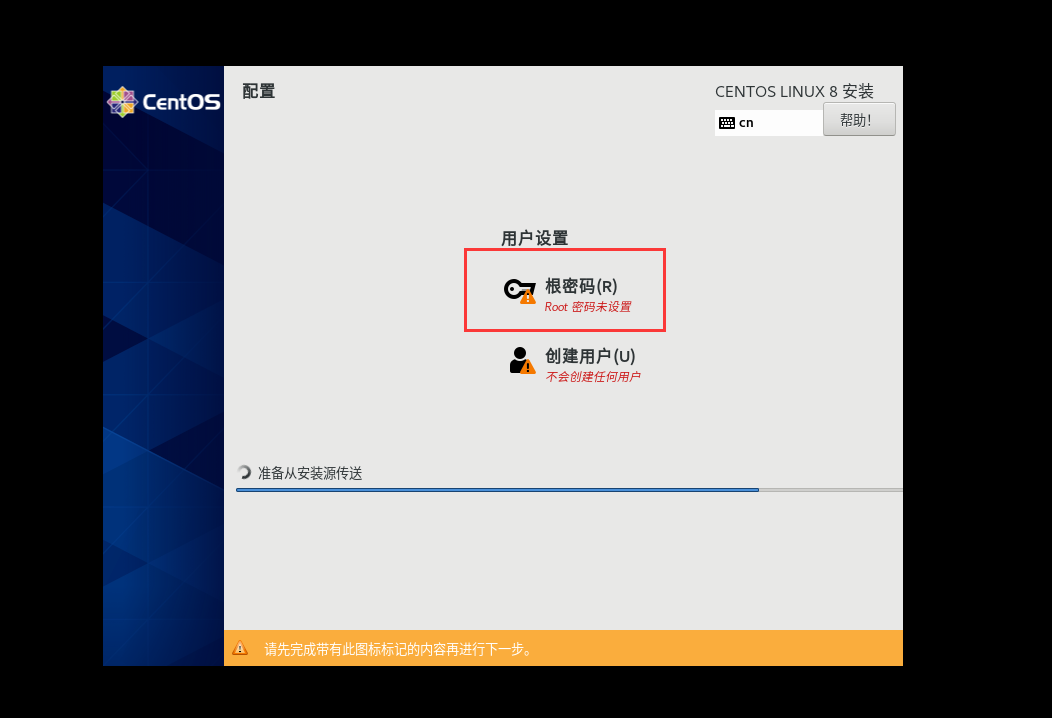
Task: Click the user silhouette icon for creating user
Action: [x=517, y=363]
